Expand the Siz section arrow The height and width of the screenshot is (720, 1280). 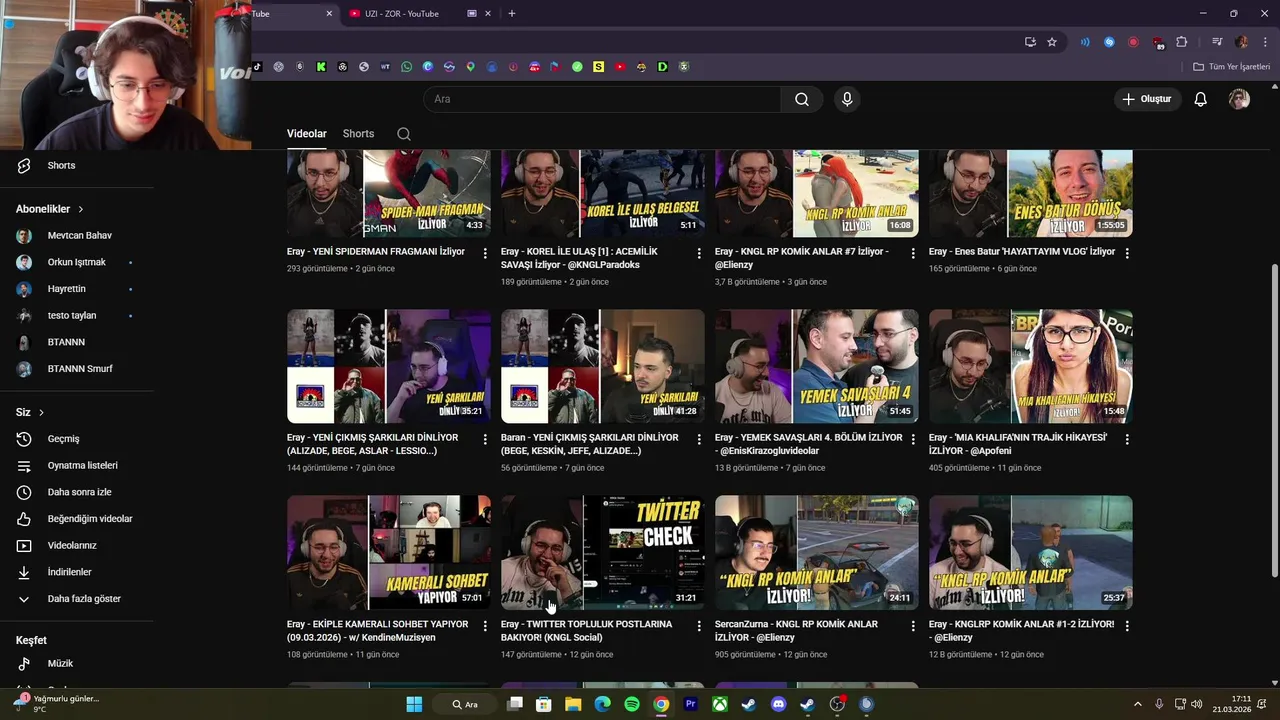click(x=41, y=412)
